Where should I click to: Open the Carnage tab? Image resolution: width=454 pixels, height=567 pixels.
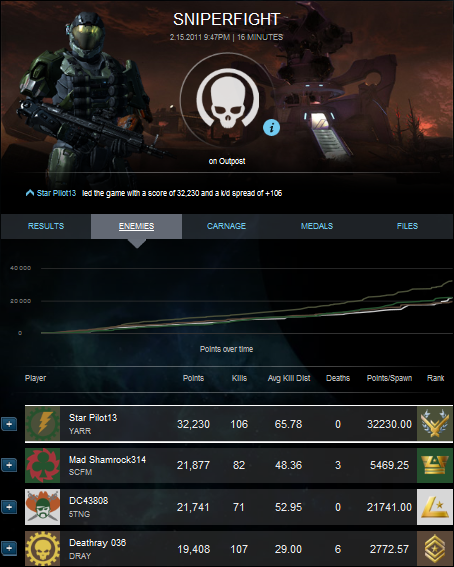(x=227, y=226)
